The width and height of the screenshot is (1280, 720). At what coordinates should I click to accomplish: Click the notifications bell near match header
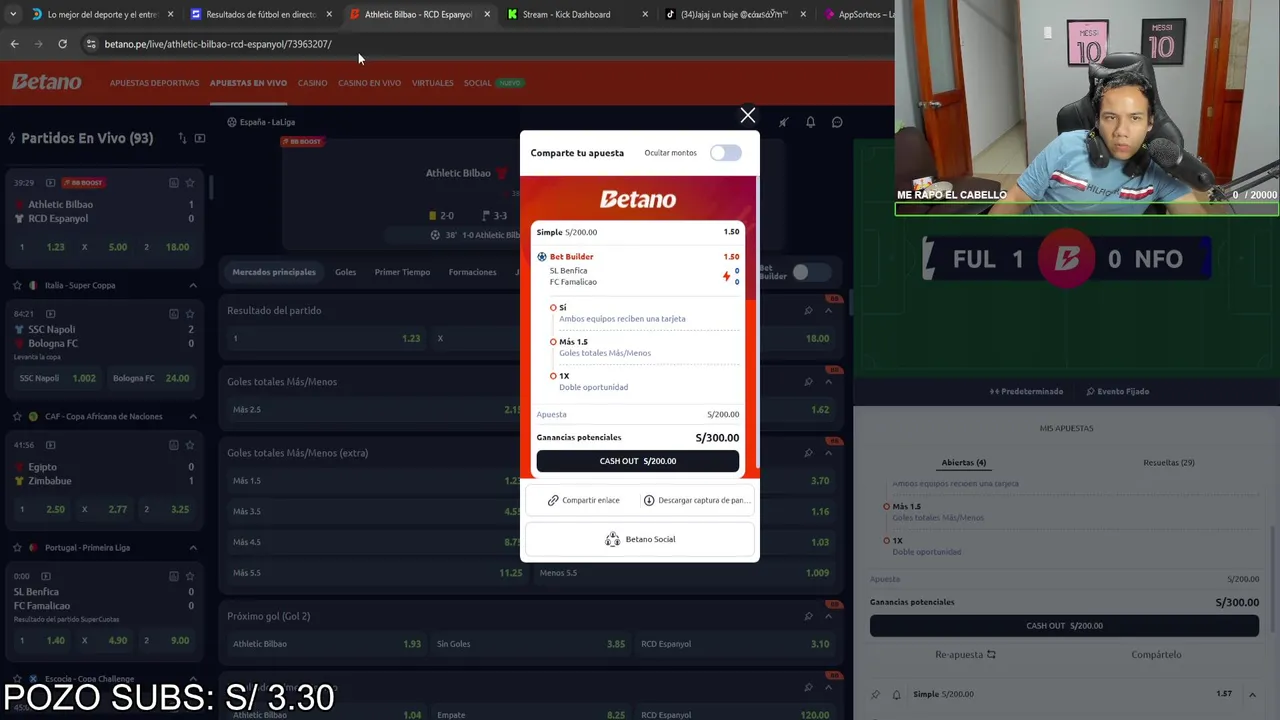(x=810, y=122)
